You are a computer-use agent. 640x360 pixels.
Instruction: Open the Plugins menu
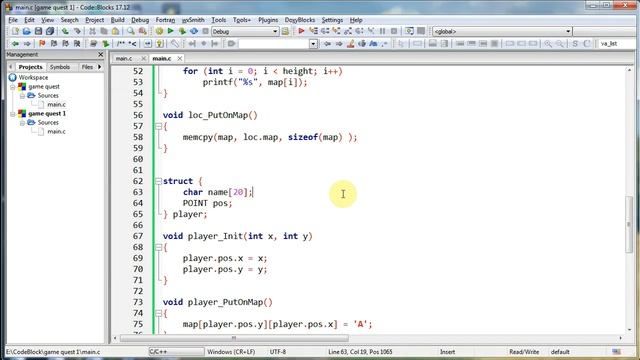268,20
